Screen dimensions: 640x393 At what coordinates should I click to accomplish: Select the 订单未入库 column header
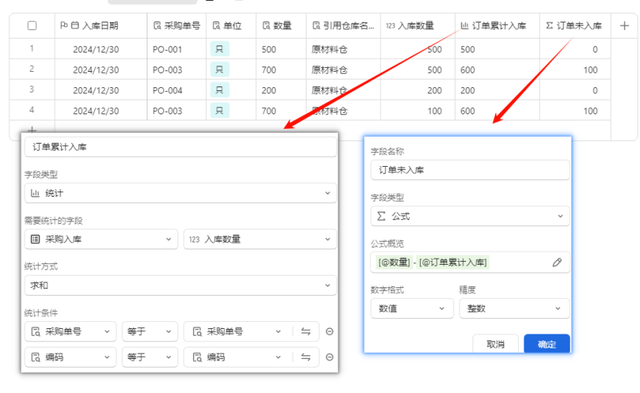575,26
